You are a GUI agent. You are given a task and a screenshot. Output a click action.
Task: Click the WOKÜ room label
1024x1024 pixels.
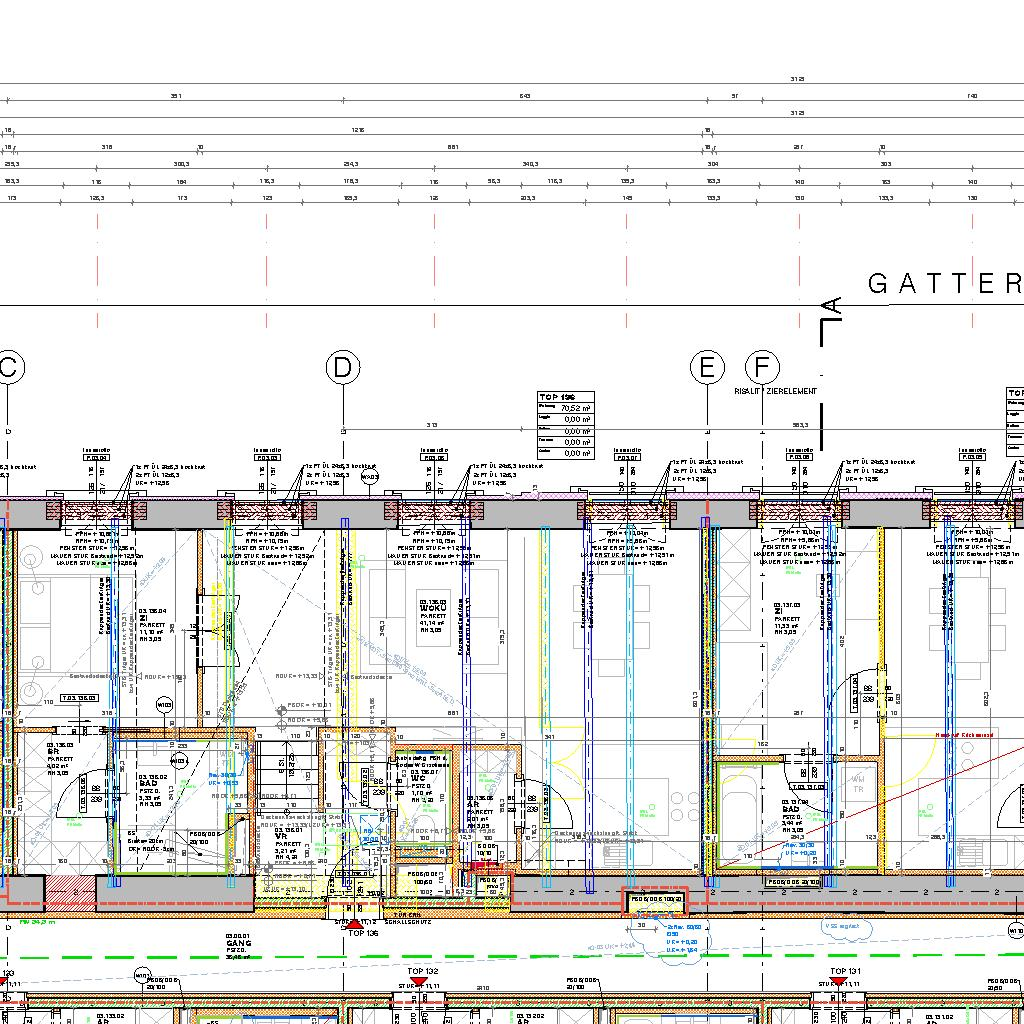click(433, 608)
